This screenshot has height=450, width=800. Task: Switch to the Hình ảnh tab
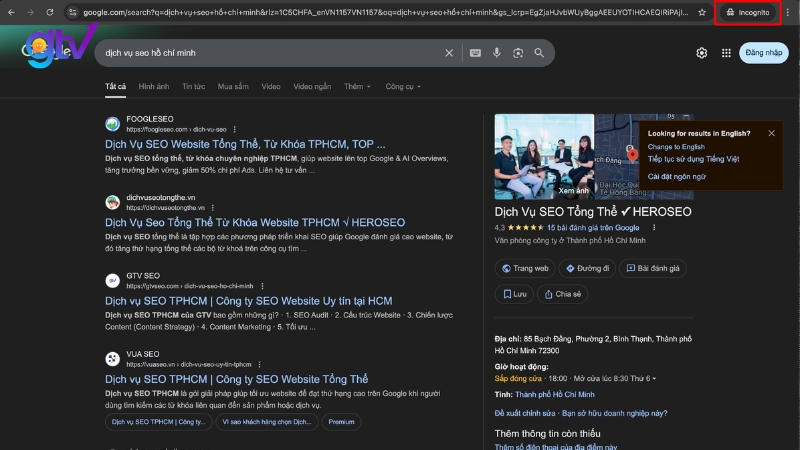pyautogui.click(x=154, y=87)
